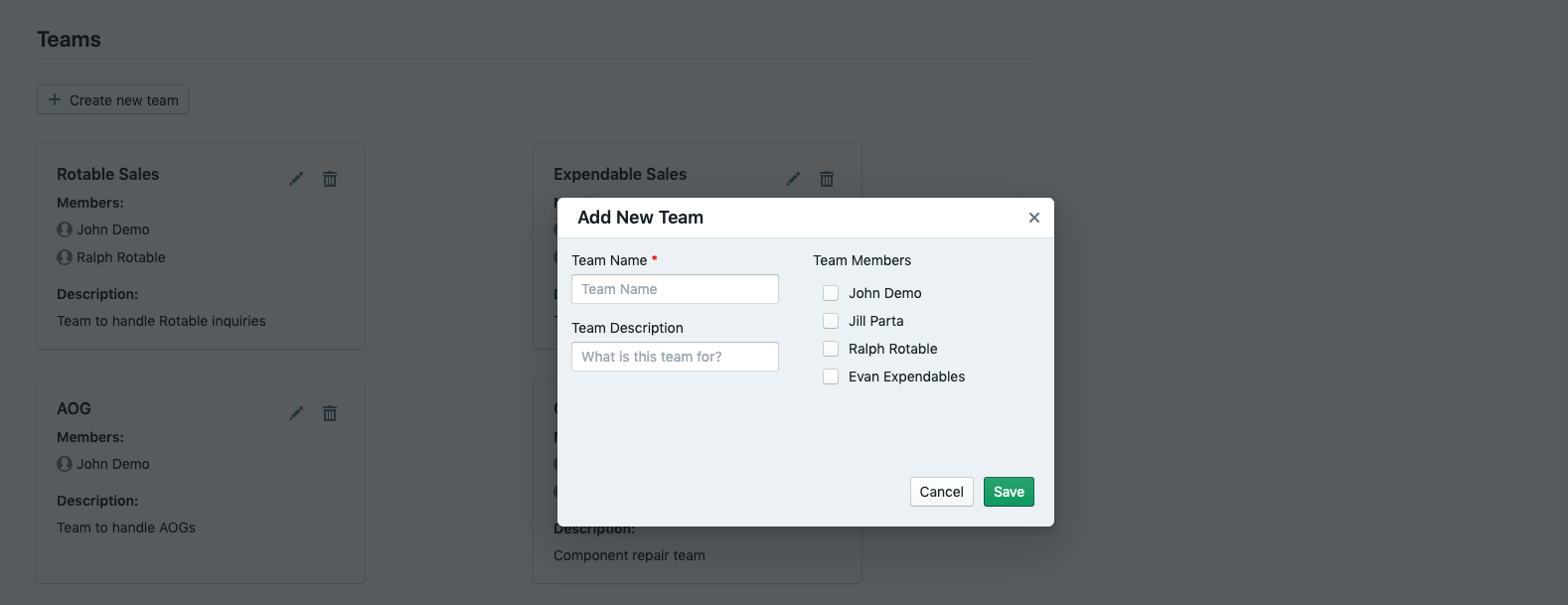Click 'Component repair team' description text
The height and width of the screenshot is (605, 1568).
point(629,555)
